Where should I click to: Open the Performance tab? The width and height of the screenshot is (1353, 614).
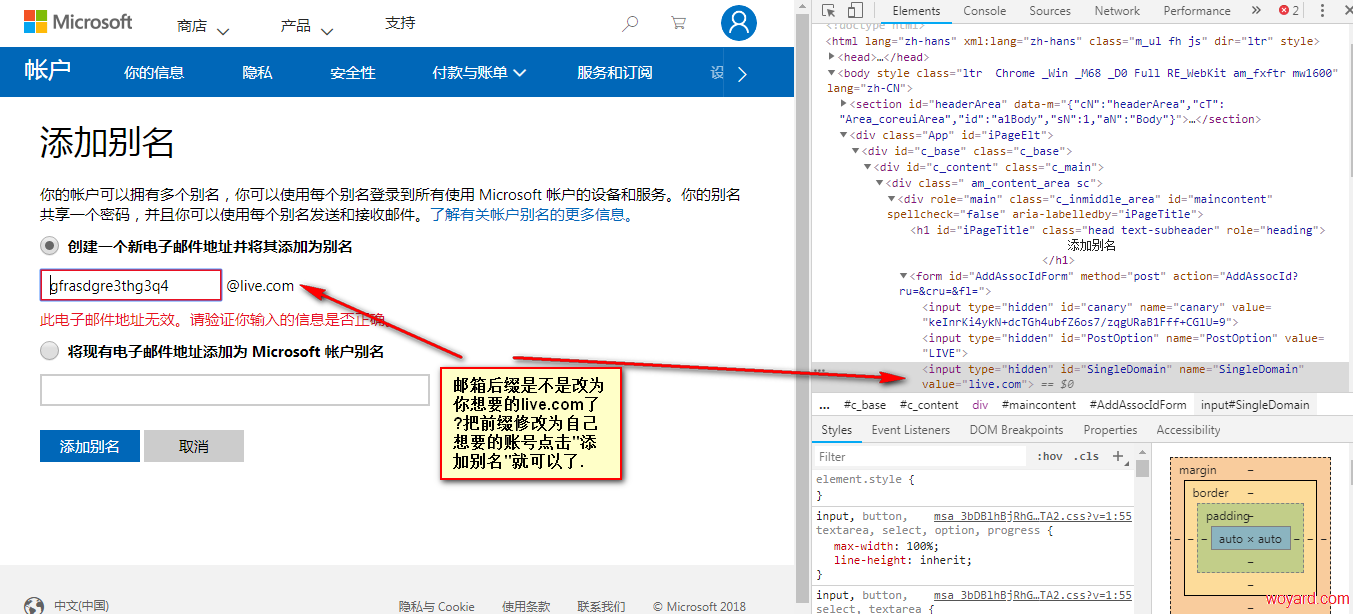[x=1197, y=11]
